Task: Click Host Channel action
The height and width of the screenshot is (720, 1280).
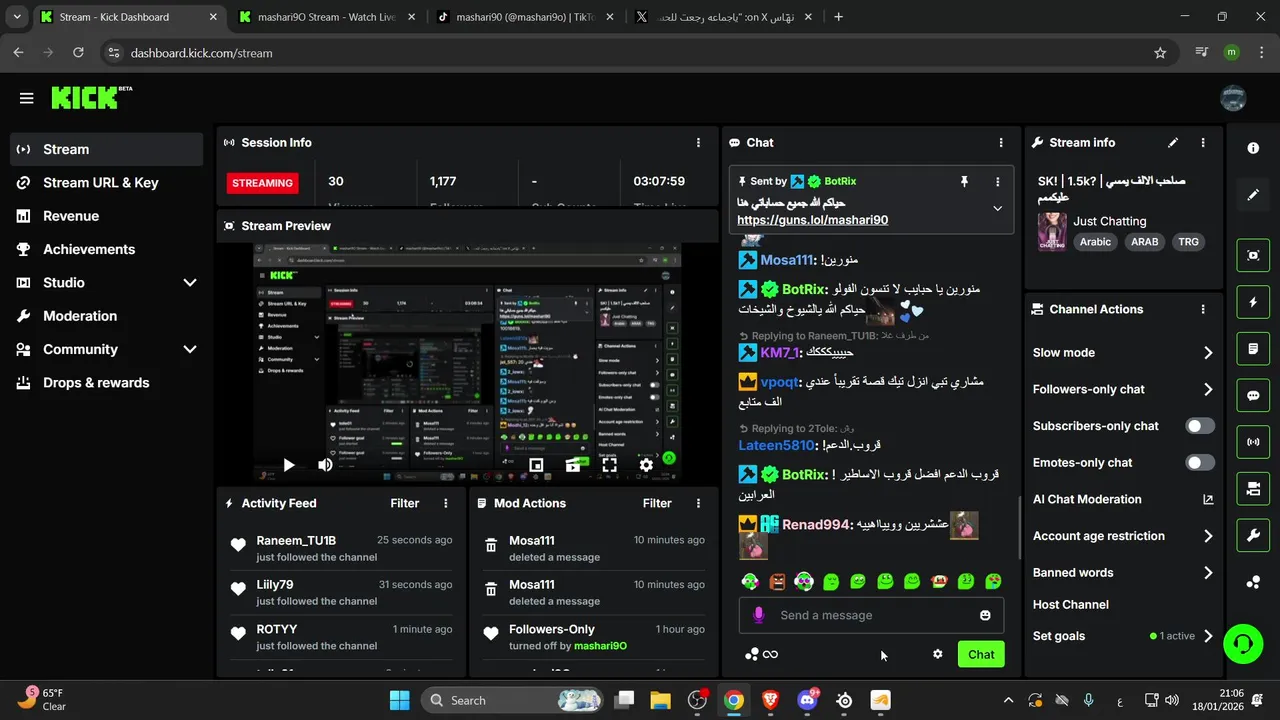Action: tap(1071, 604)
